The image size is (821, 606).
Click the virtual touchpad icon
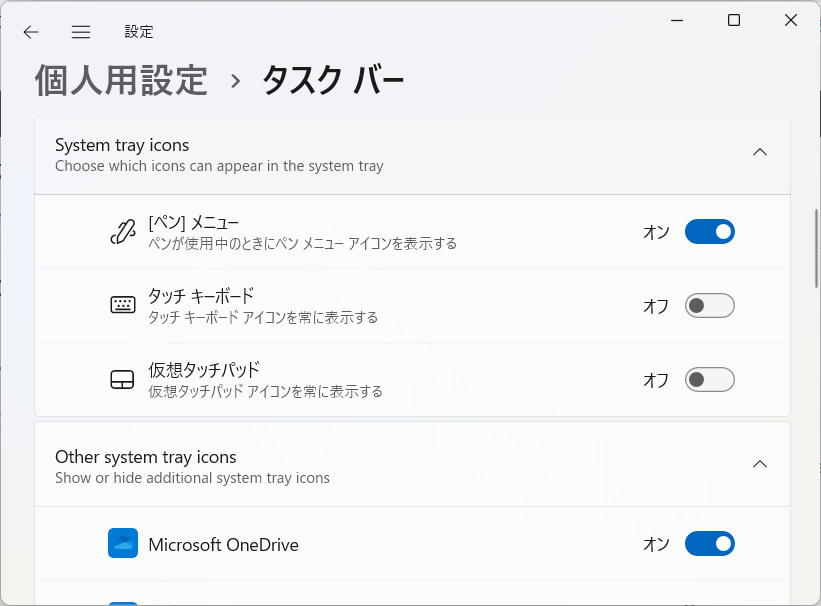coord(123,379)
